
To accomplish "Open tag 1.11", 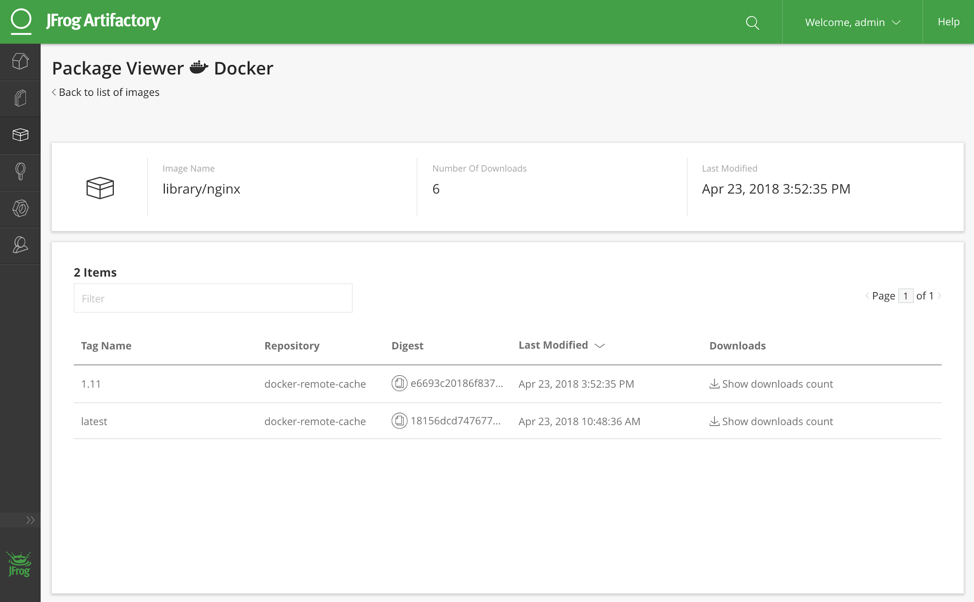I will click(x=91, y=384).
